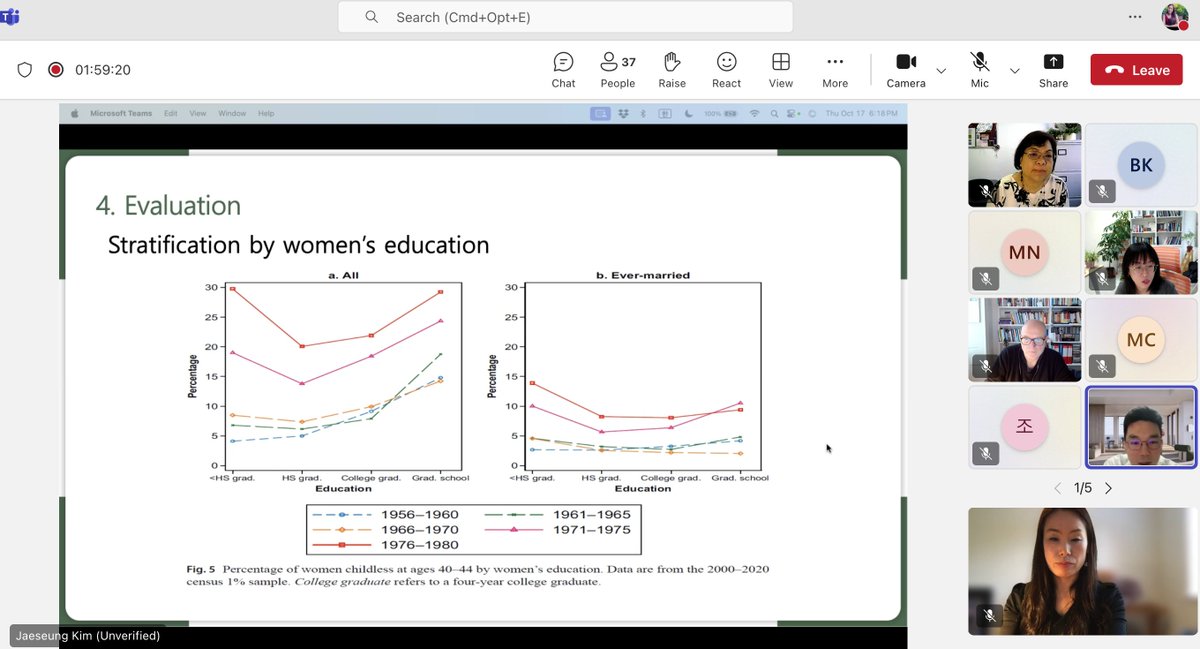Screen dimensions: 1200x649
Task: Go to next participant page with right chevron
Action: point(1108,488)
